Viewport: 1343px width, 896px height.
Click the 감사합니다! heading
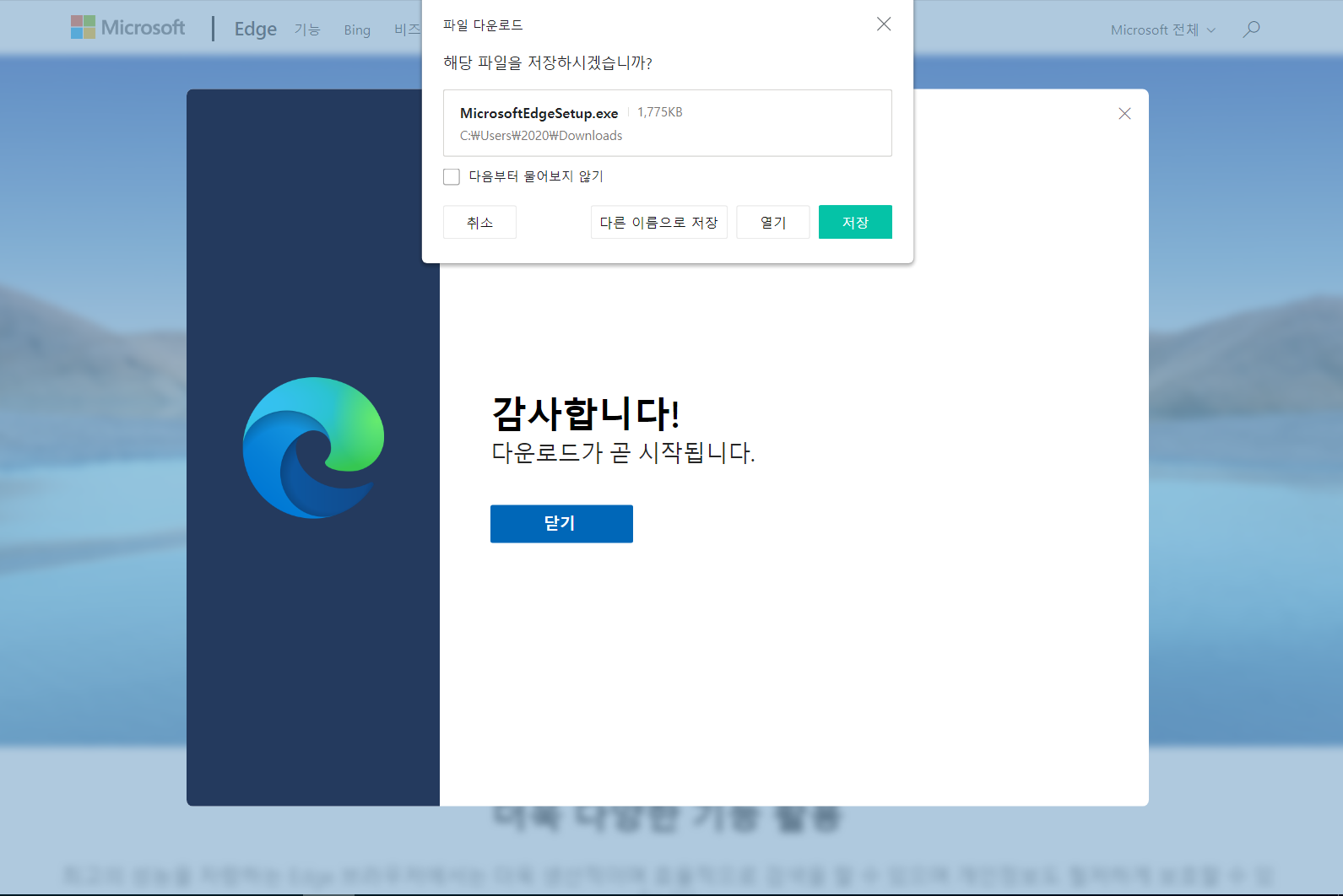click(x=586, y=413)
